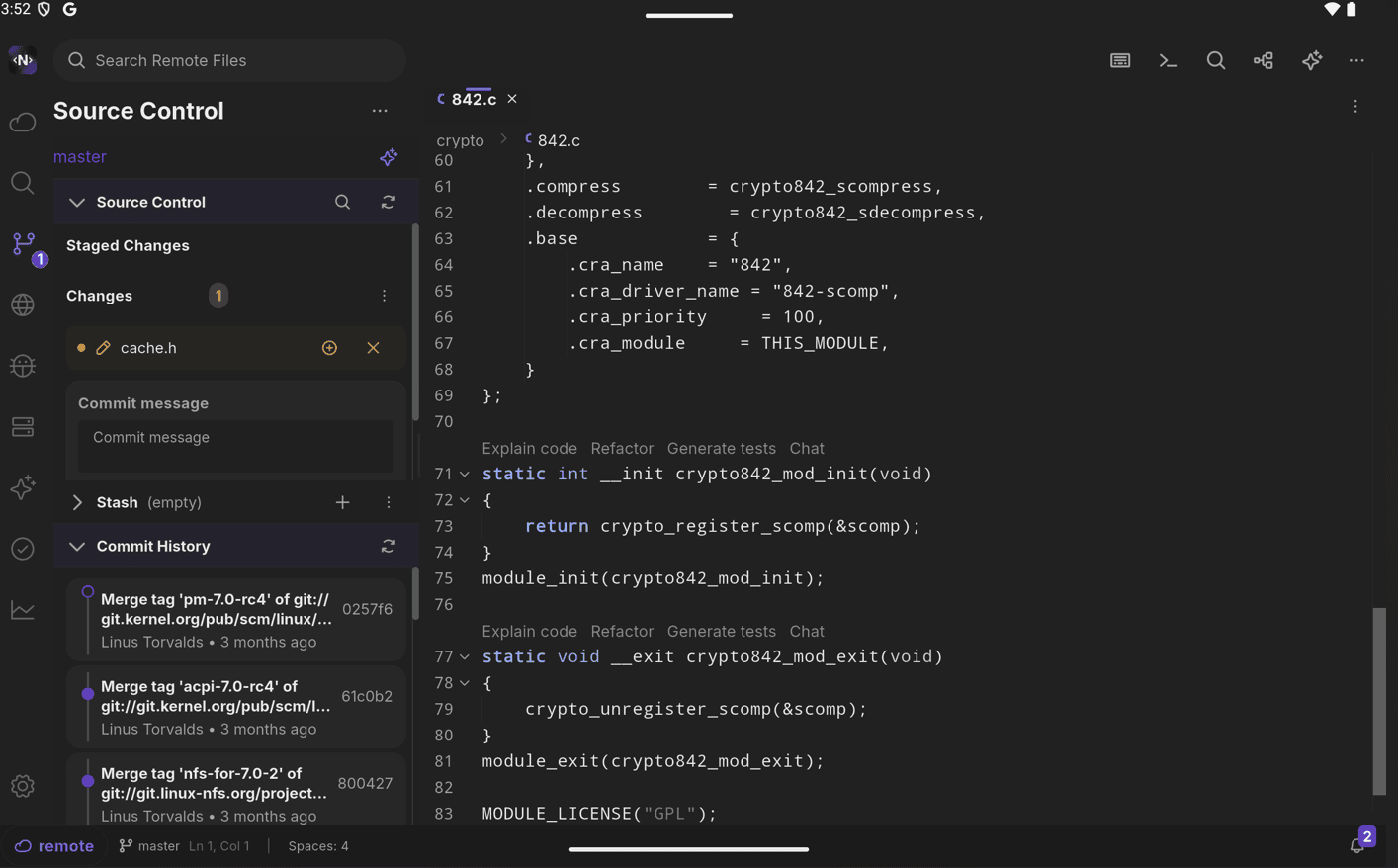This screenshot has width=1398, height=868.
Task: Open search from the top-right toolbar
Action: coord(1216,60)
